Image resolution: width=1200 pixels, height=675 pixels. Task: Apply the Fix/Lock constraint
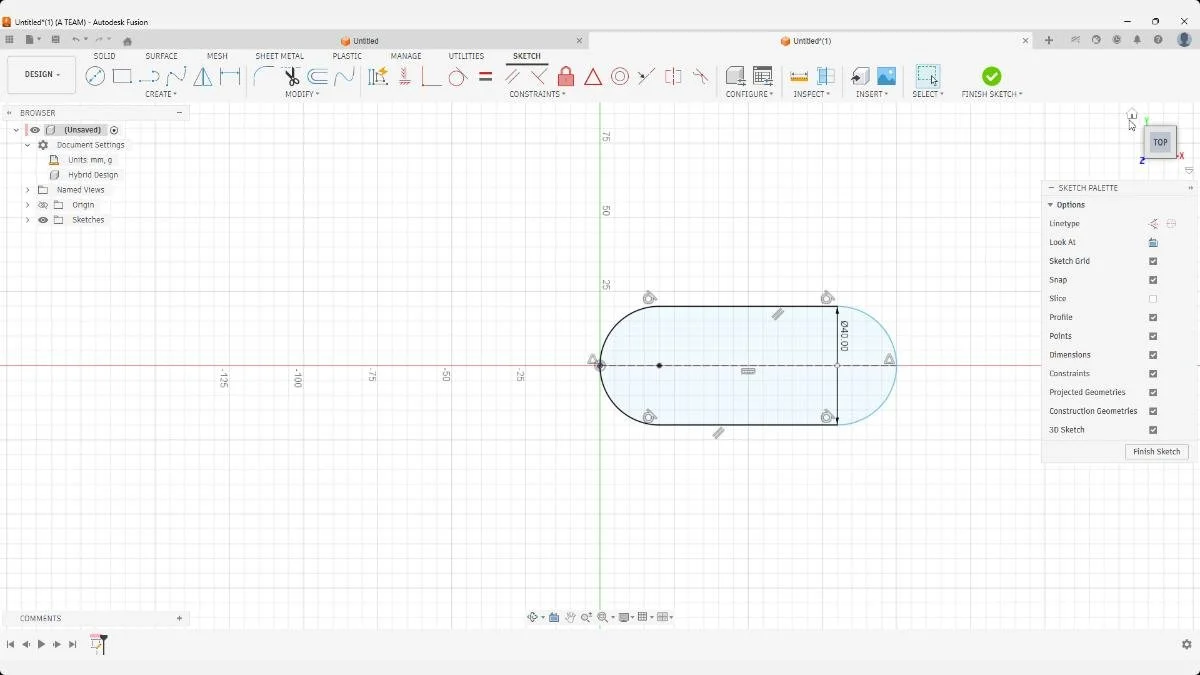[566, 76]
